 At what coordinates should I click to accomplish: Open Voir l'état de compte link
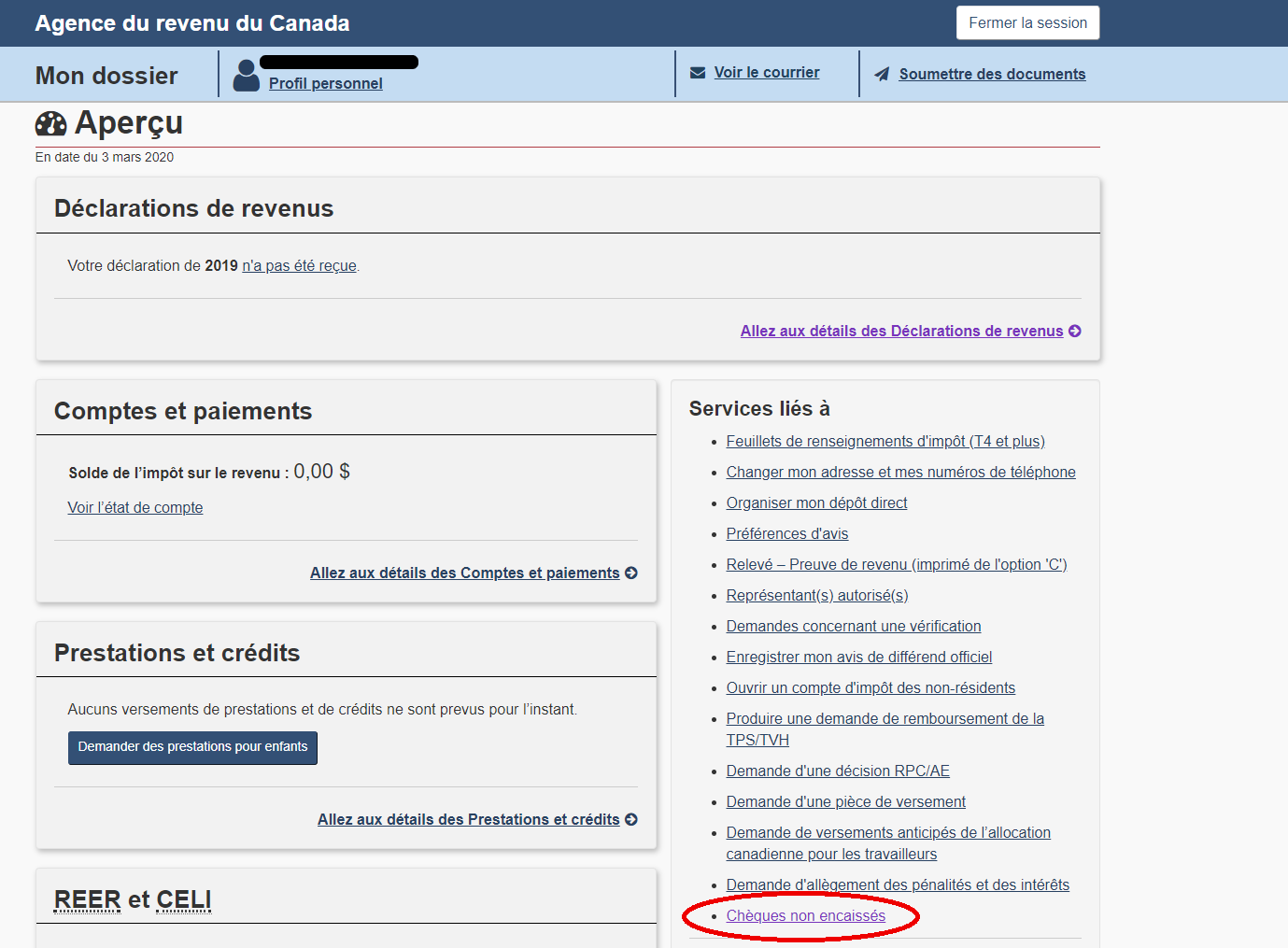135,508
